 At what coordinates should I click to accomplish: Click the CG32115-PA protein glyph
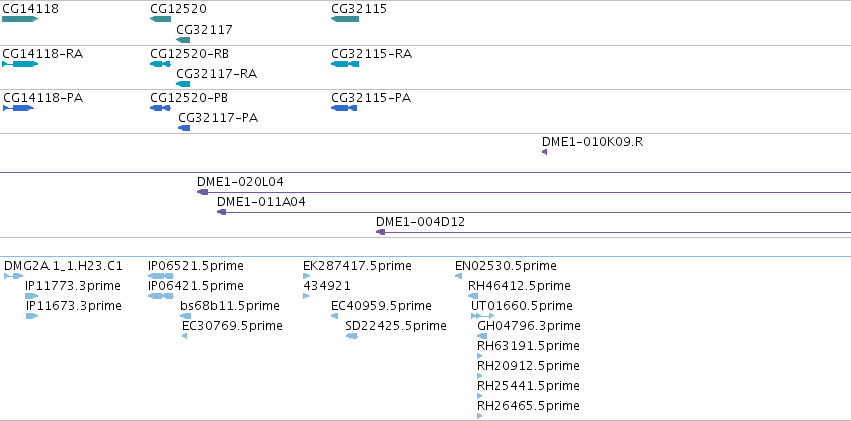coord(345,108)
